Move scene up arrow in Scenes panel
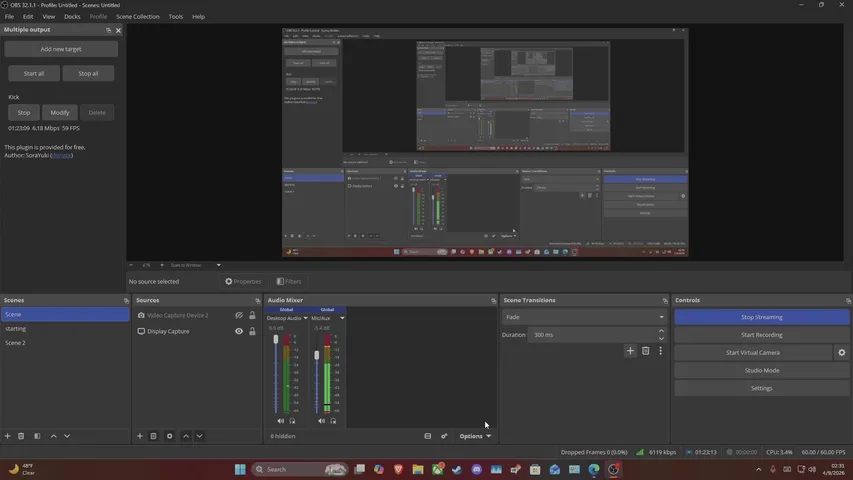The width and height of the screenshot is (853, 480). click(53, 436)
